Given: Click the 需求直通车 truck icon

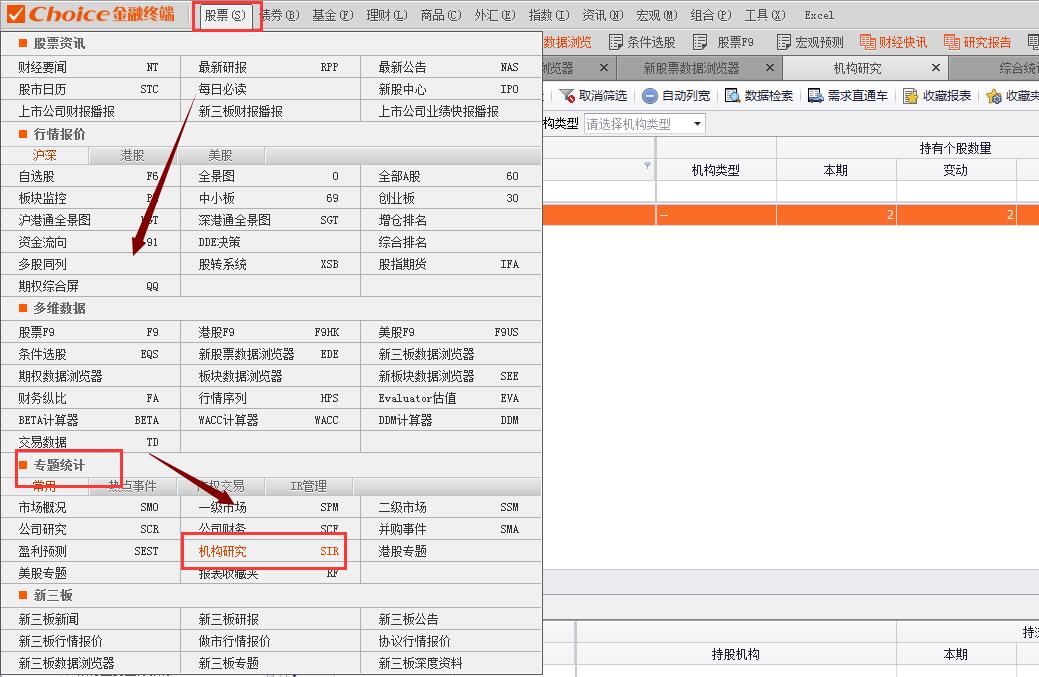Looking at the screenshot, I should [815, 96].
